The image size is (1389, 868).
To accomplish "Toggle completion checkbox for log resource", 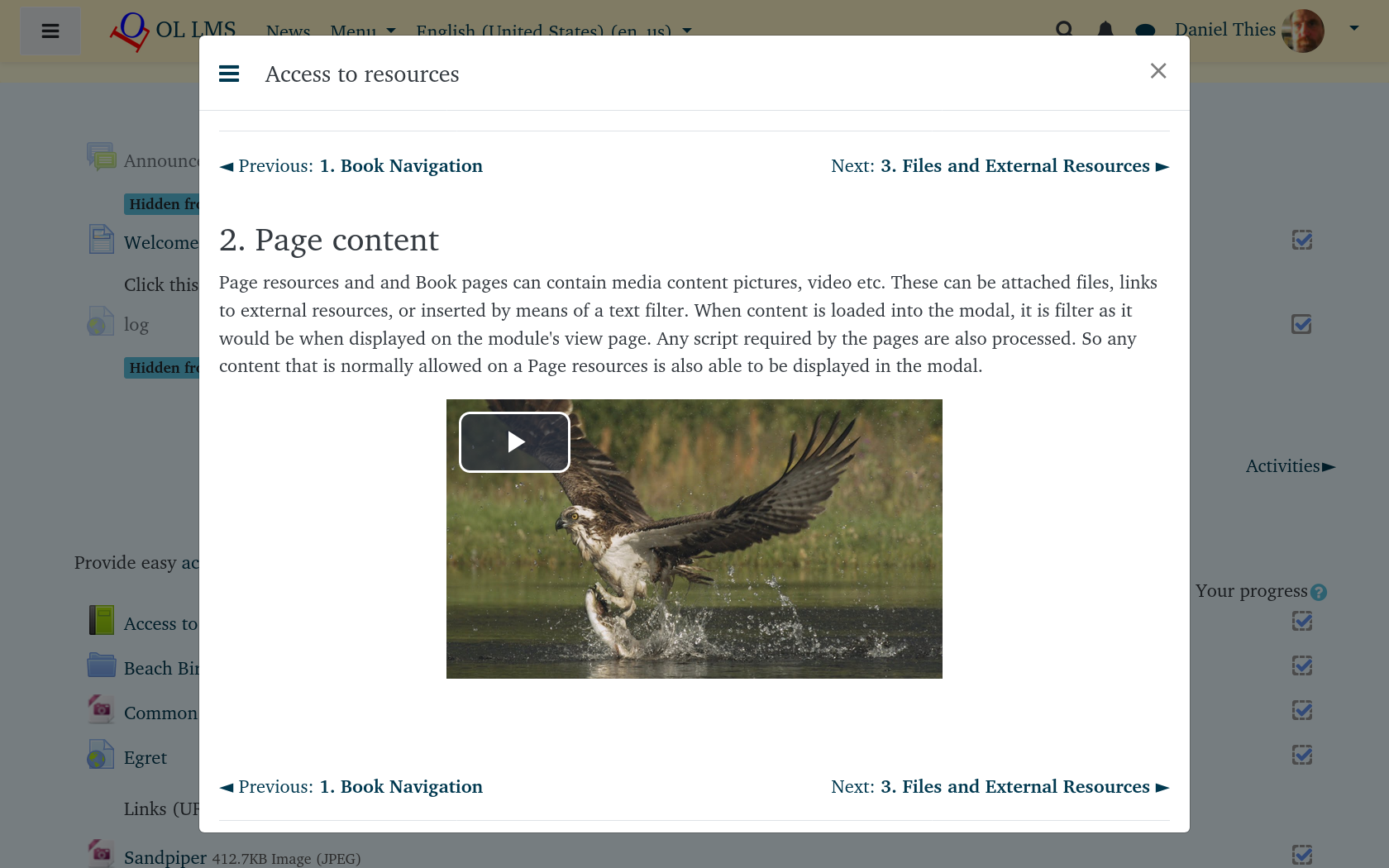I will coord(1301,324).
